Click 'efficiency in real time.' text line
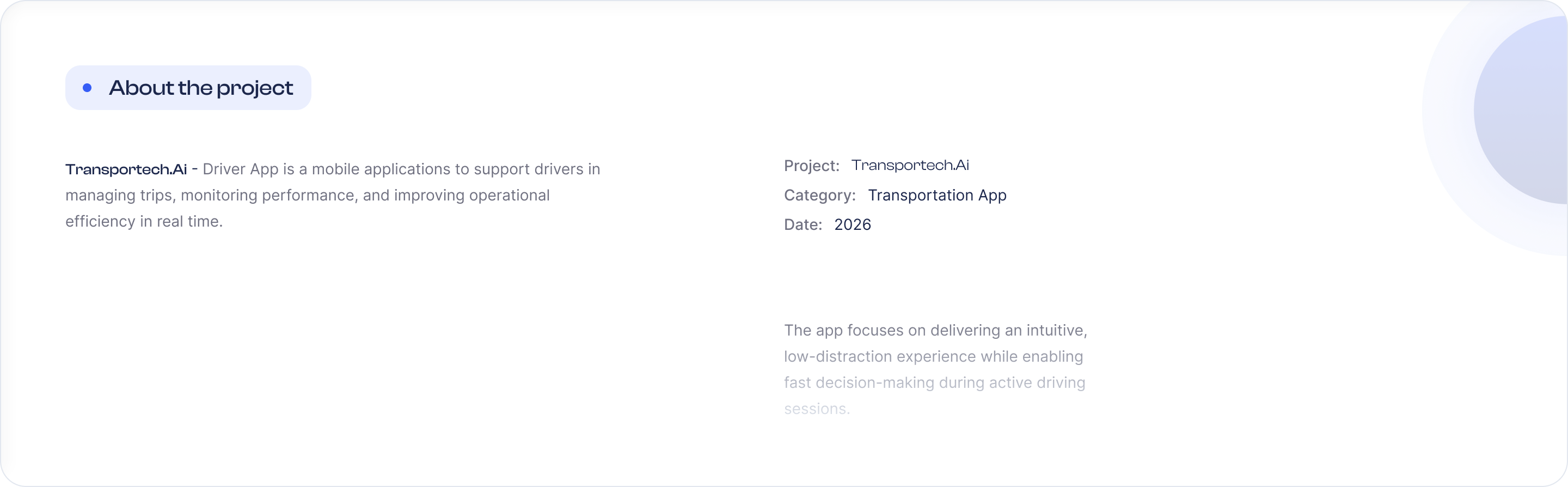Screen dimensions: 1568x487 click(144, 222)
